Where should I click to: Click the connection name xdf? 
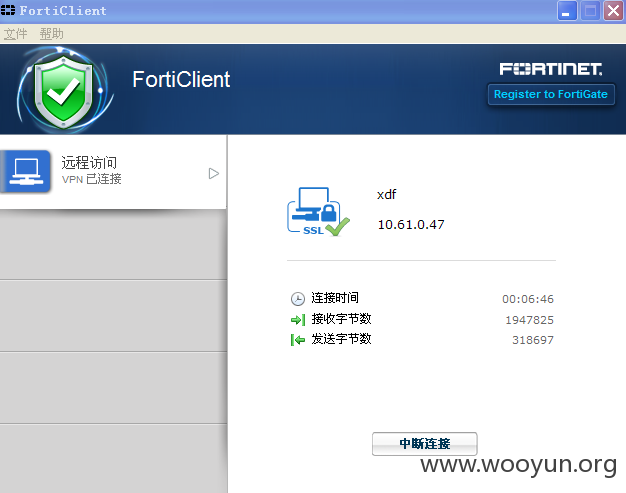pos(386,194)
